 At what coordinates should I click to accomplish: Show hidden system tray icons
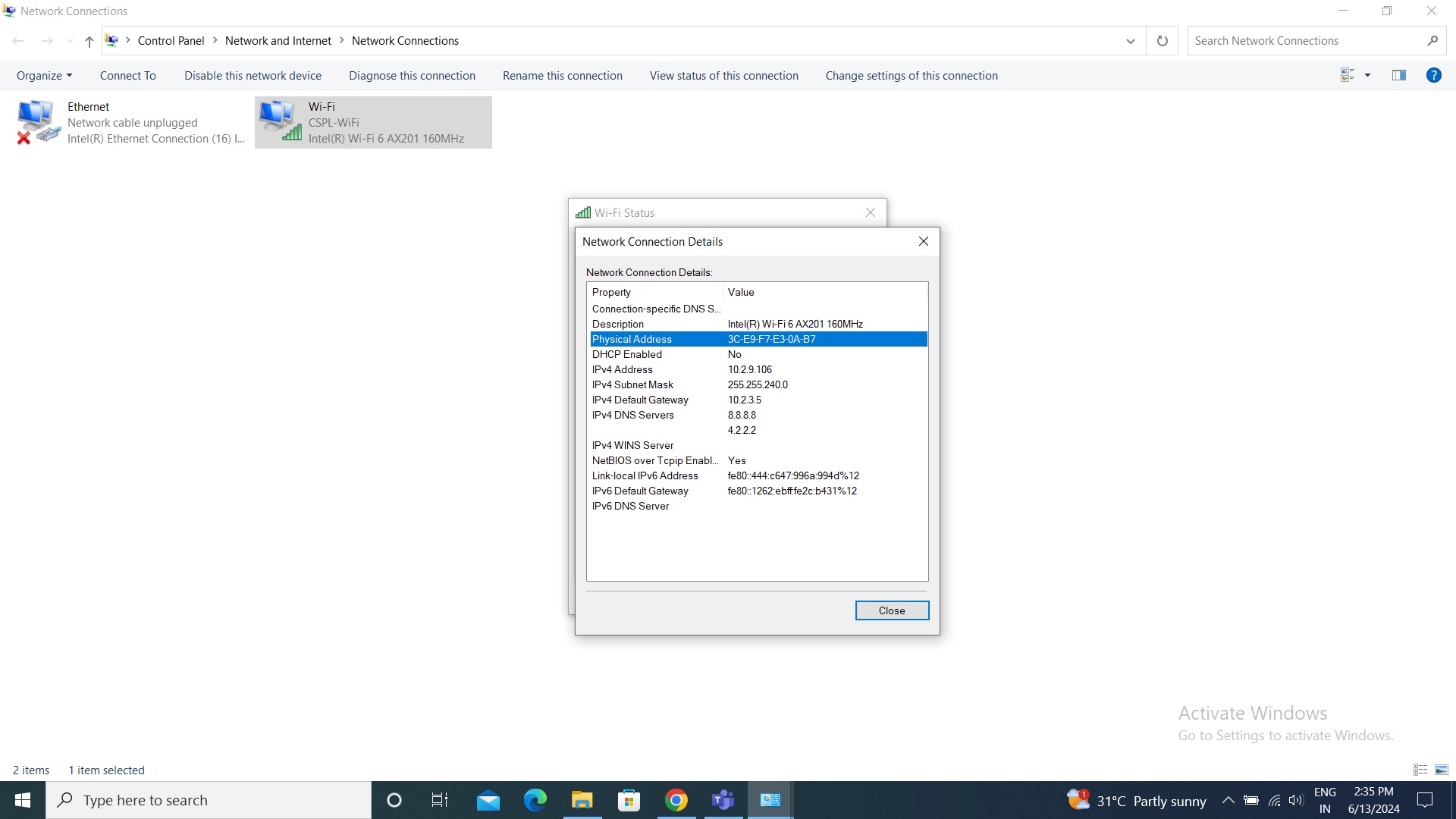click(1228, 800)
